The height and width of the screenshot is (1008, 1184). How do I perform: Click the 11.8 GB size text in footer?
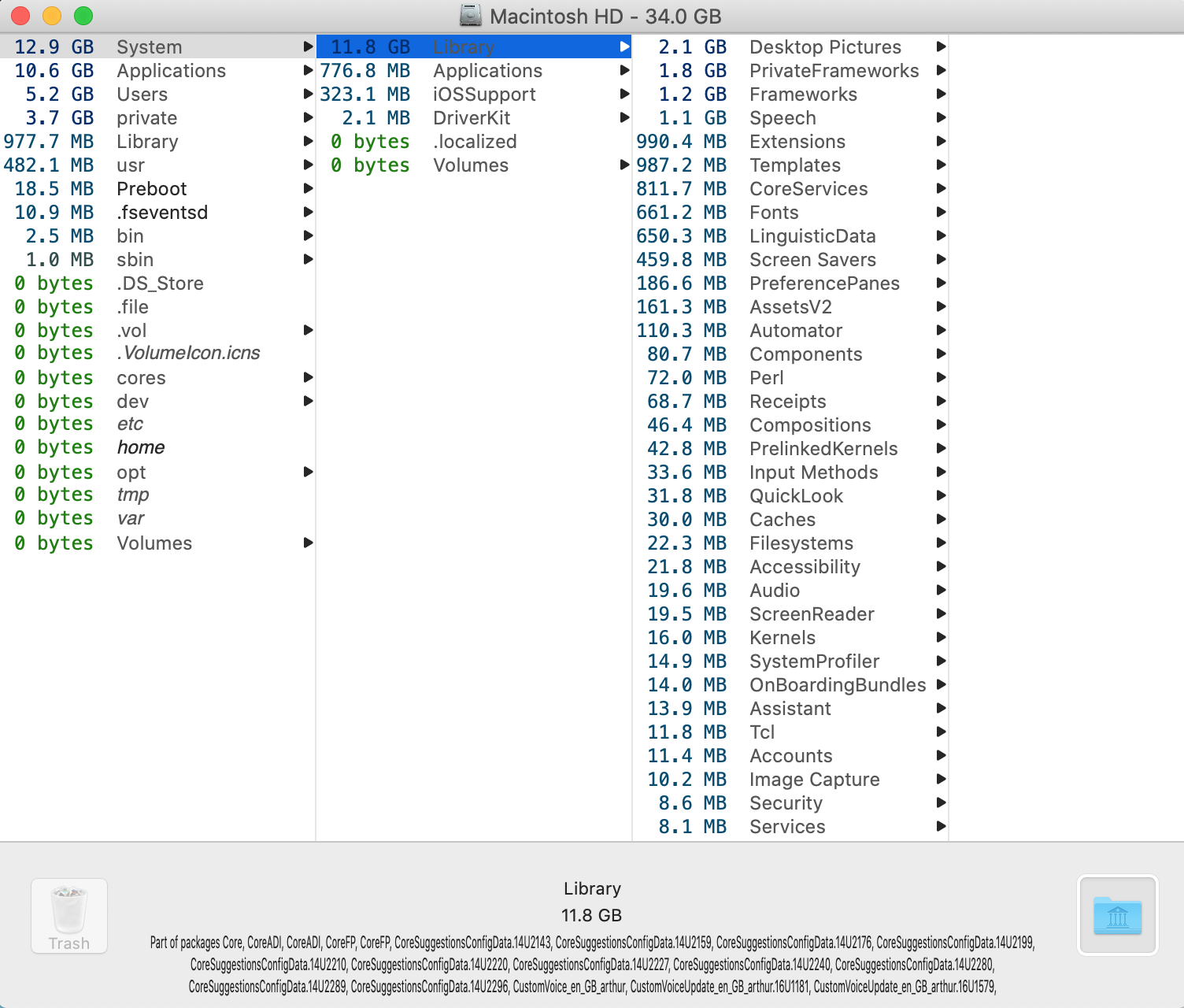(592, 915)
